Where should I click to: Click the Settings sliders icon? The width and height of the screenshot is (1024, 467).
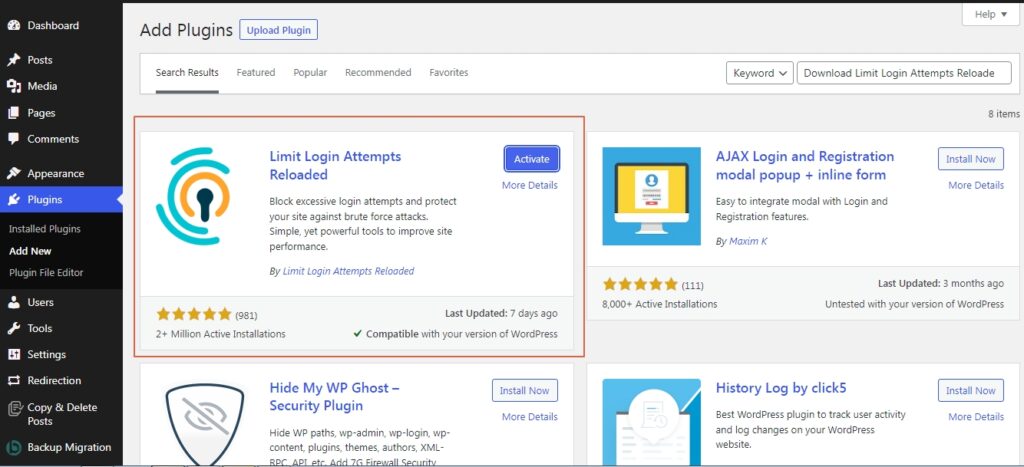click(x=14, y=355)
